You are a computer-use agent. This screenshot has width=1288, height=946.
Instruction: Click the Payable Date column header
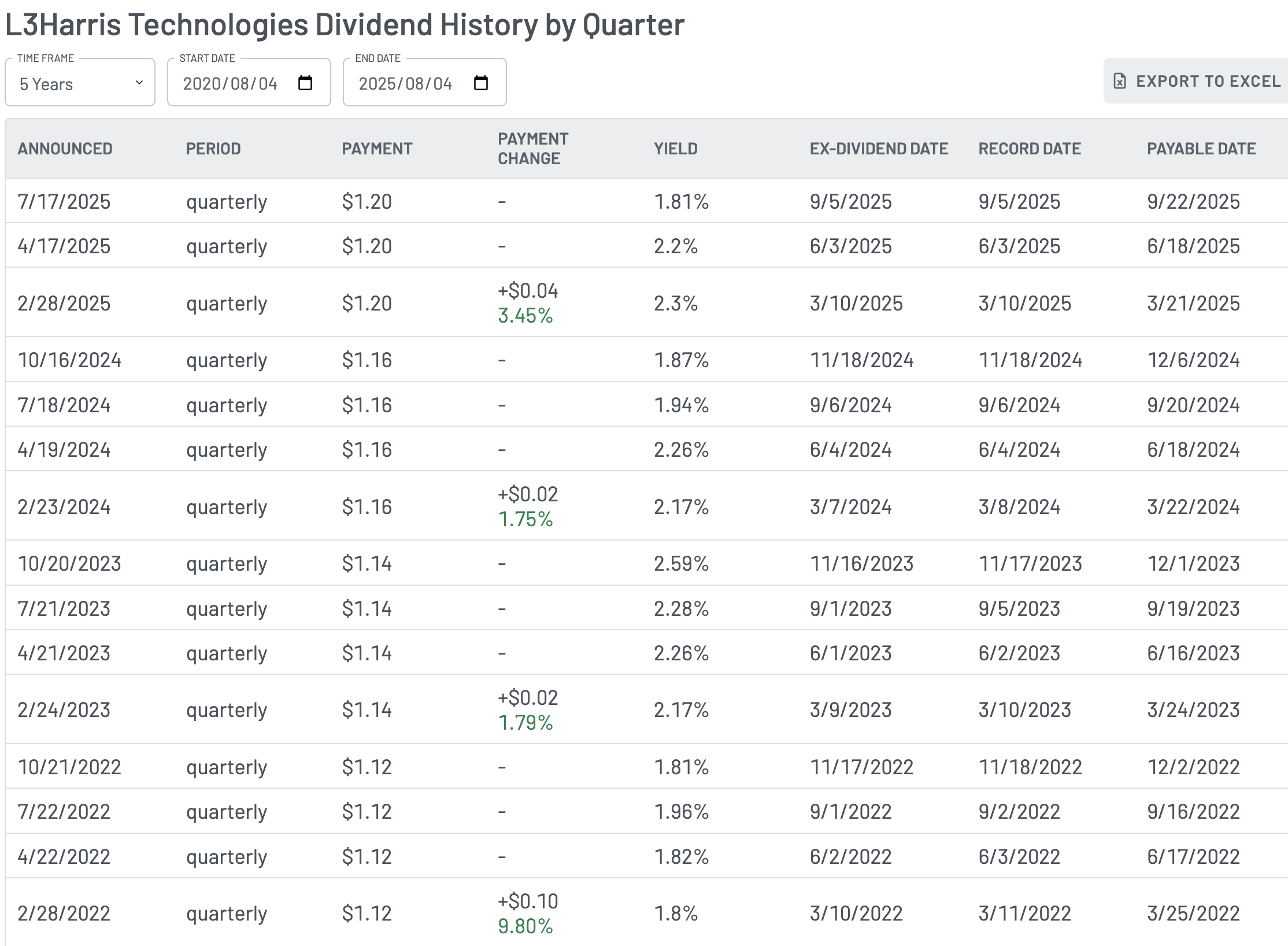[1201, 149]
